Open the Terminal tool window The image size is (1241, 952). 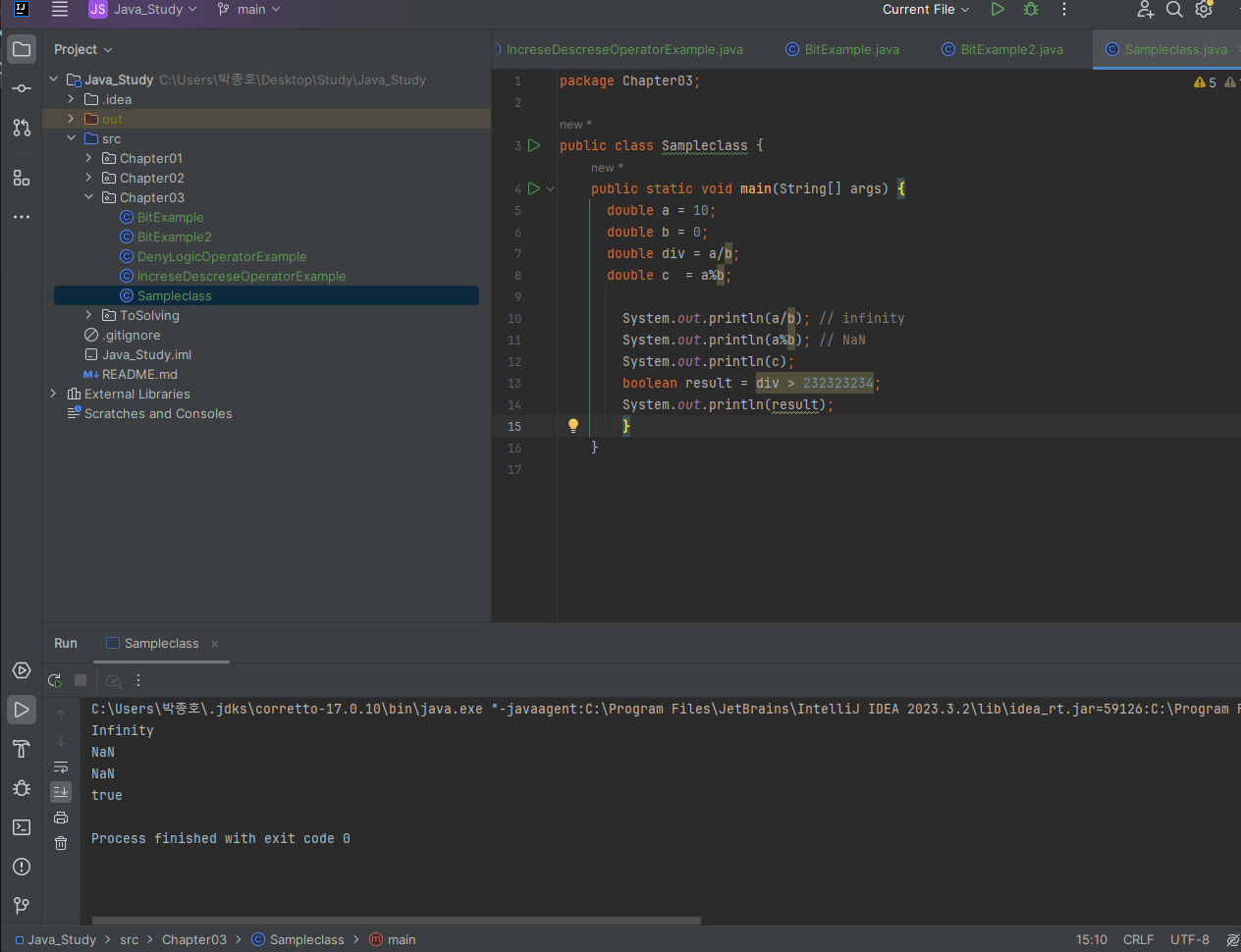[x=22, y=827]
